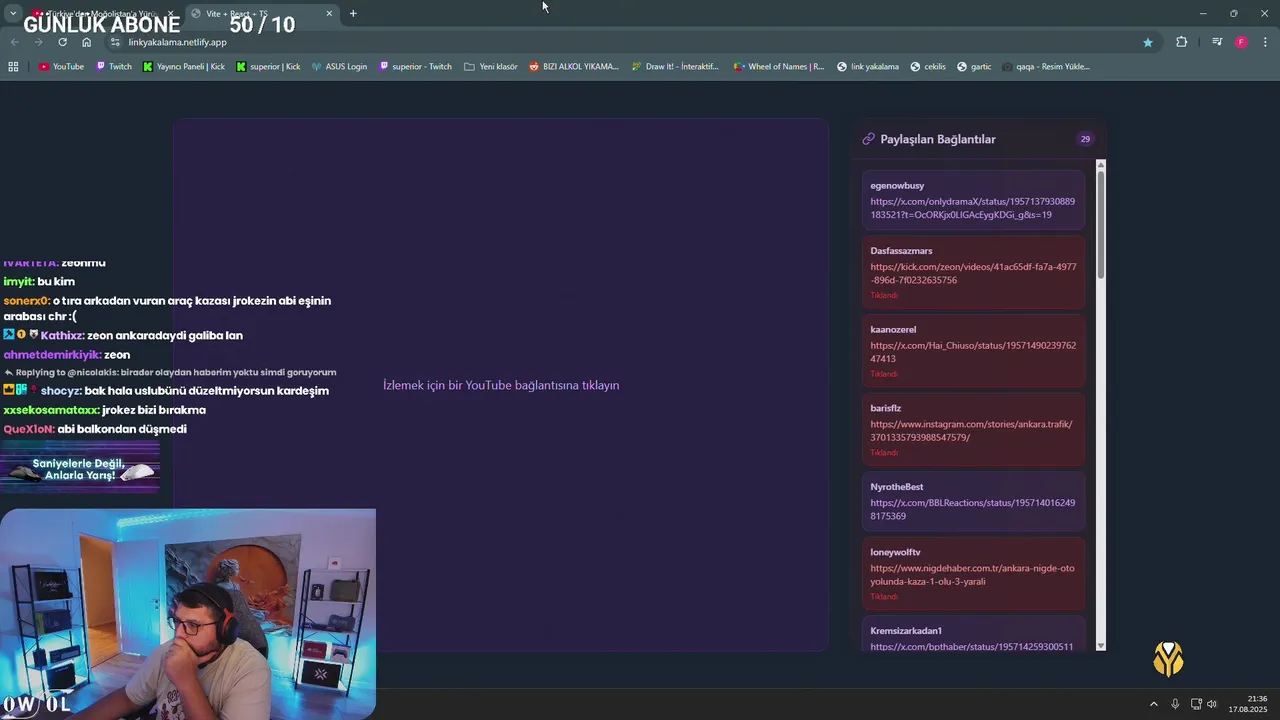Open NyrotheBest's x.com BBLReactions link
1280x720 pixels.
click(972, 509)
